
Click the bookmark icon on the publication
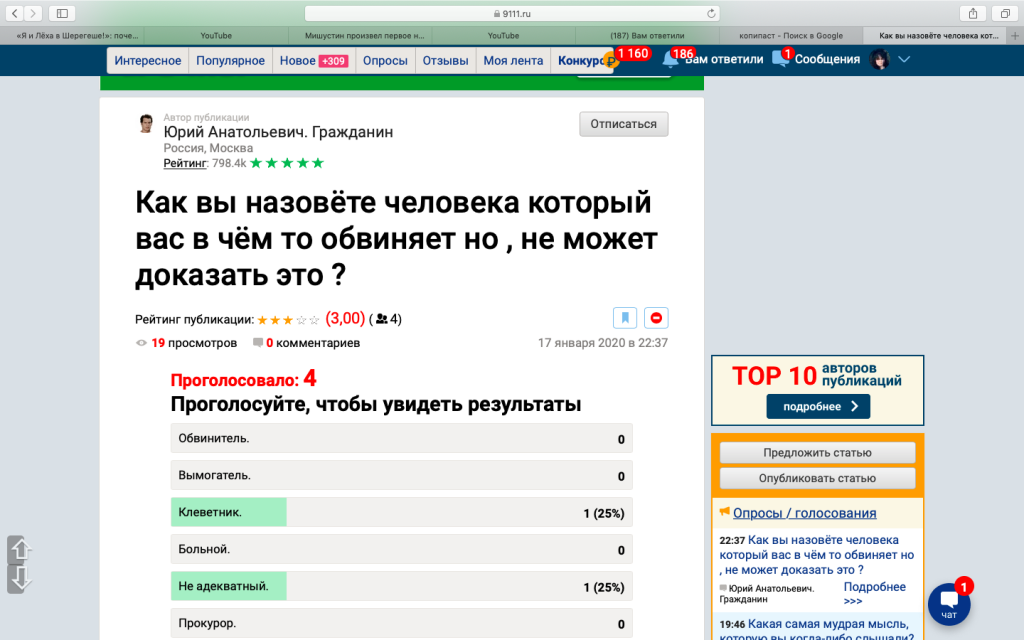tap(625, 318)
